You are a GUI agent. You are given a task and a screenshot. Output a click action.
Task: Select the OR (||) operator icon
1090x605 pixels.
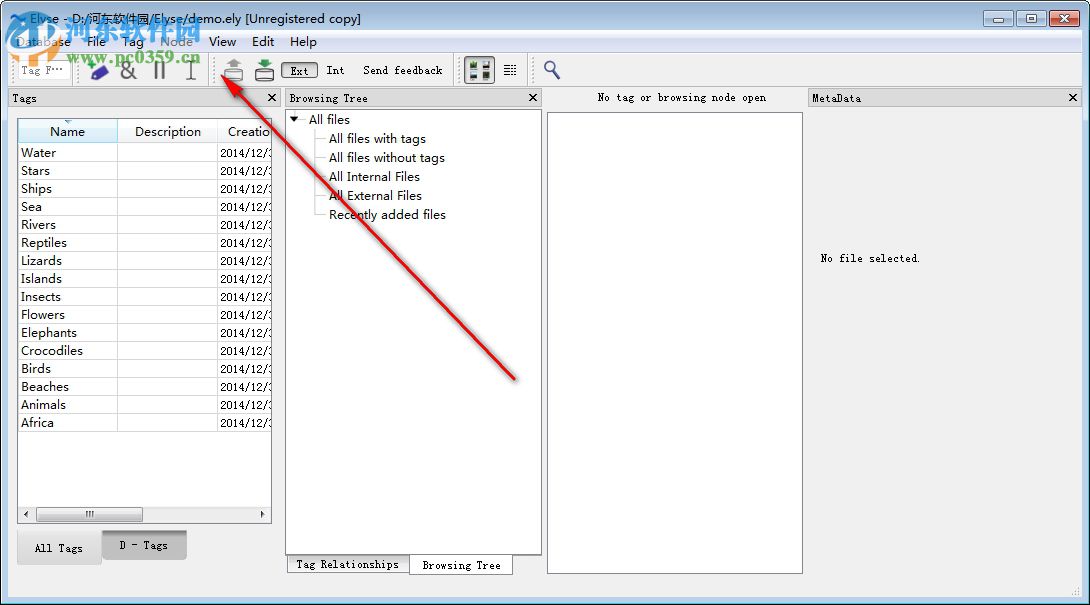(x=159, y=70)
